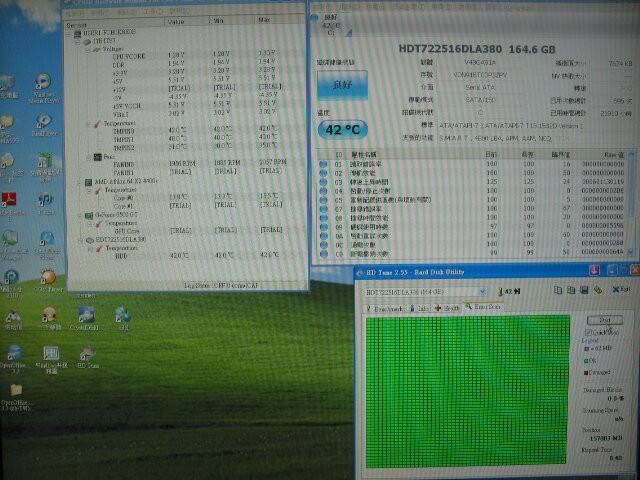The width and height of the screenshot is (640, 480).
Task: Switch to the Info tab in HD Tune
Action: pyautogui.click(x=419, y=309)
